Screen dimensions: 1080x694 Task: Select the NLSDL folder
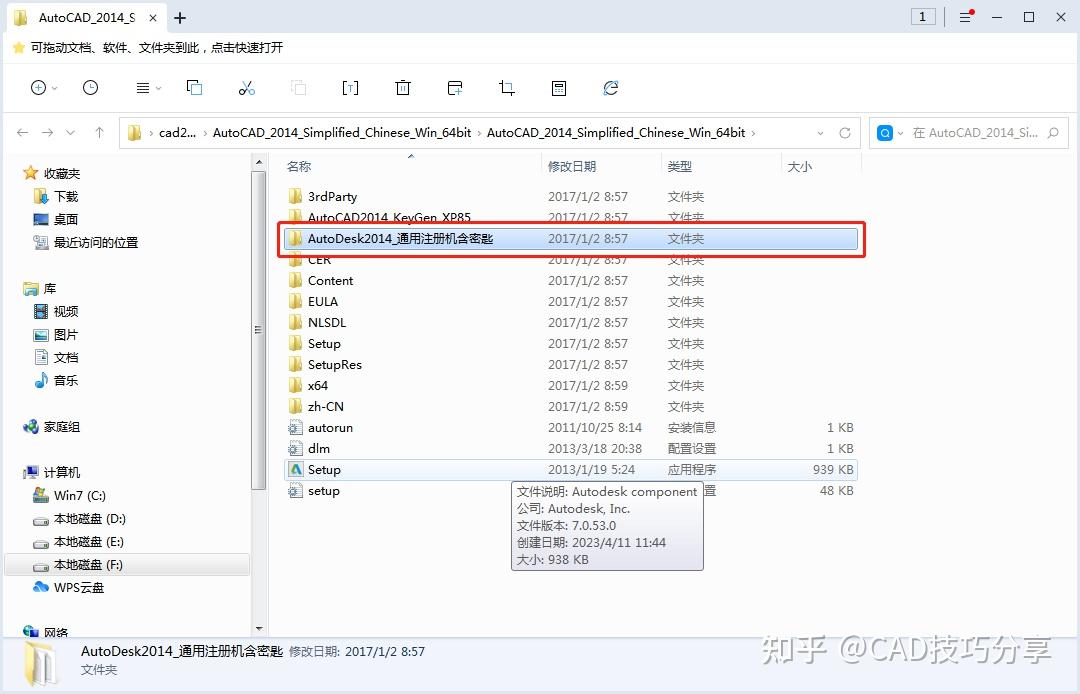[570, 322]
